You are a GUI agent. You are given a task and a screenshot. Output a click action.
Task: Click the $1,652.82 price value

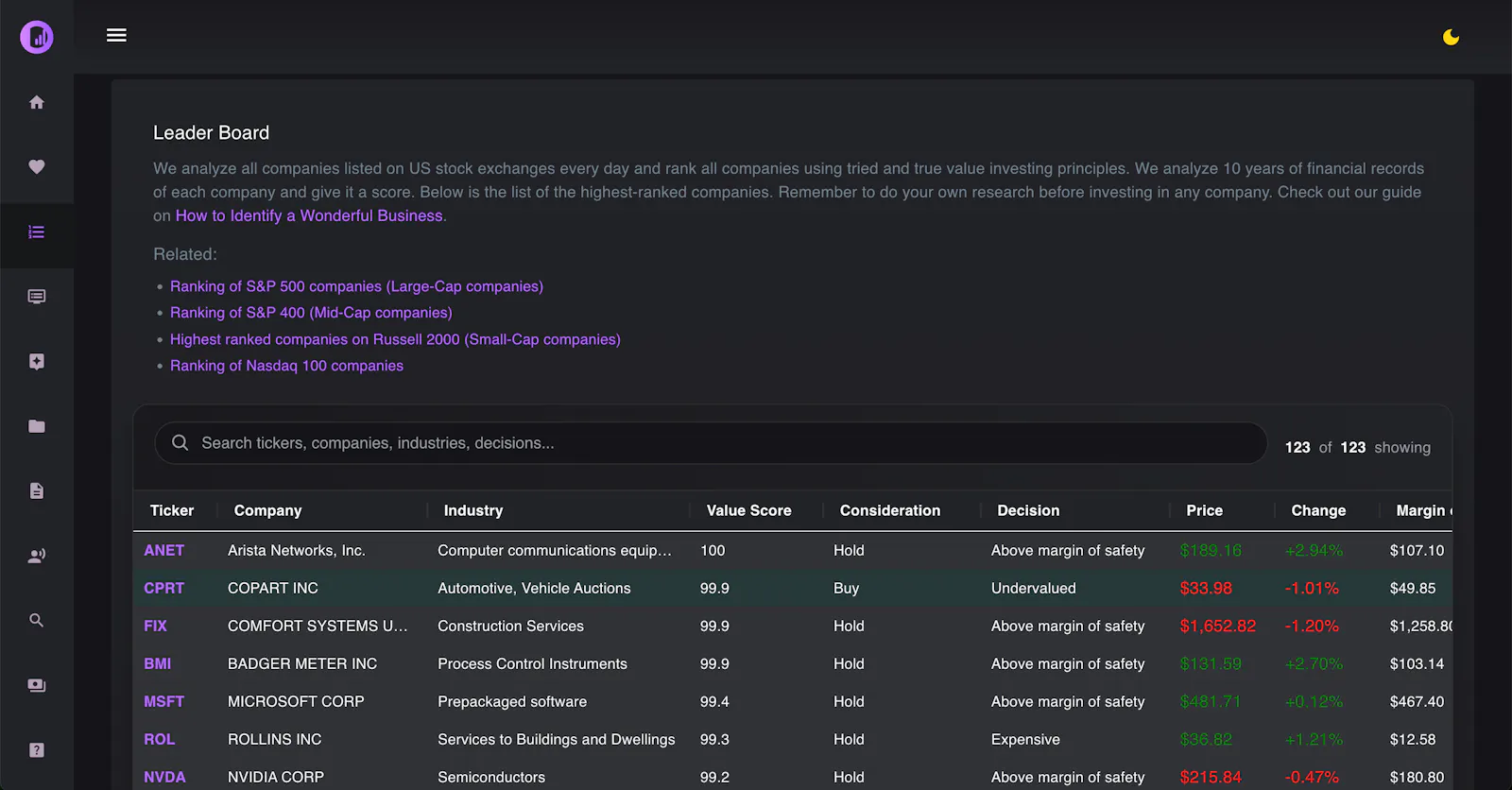1218,626
